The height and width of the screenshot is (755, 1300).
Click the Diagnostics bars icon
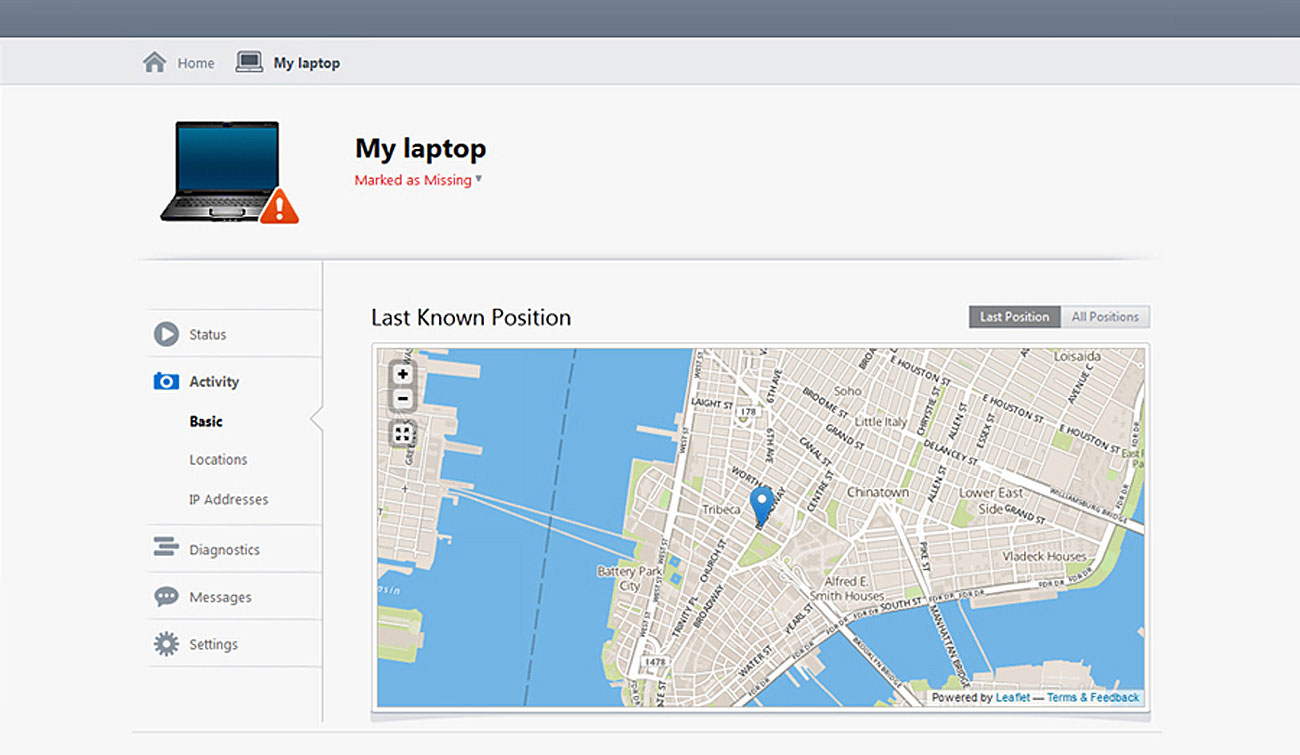click(166, 547)
